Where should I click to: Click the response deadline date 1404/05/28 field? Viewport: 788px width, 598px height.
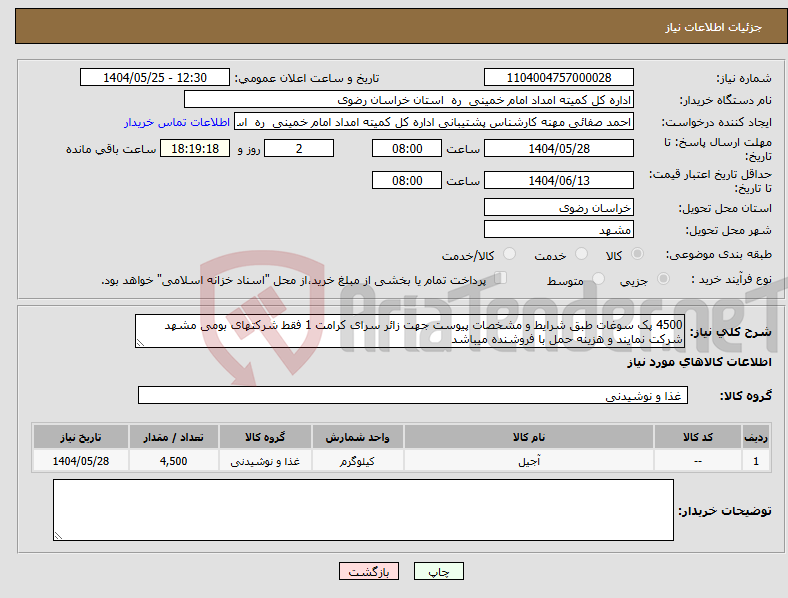click(x=559, y=148)
